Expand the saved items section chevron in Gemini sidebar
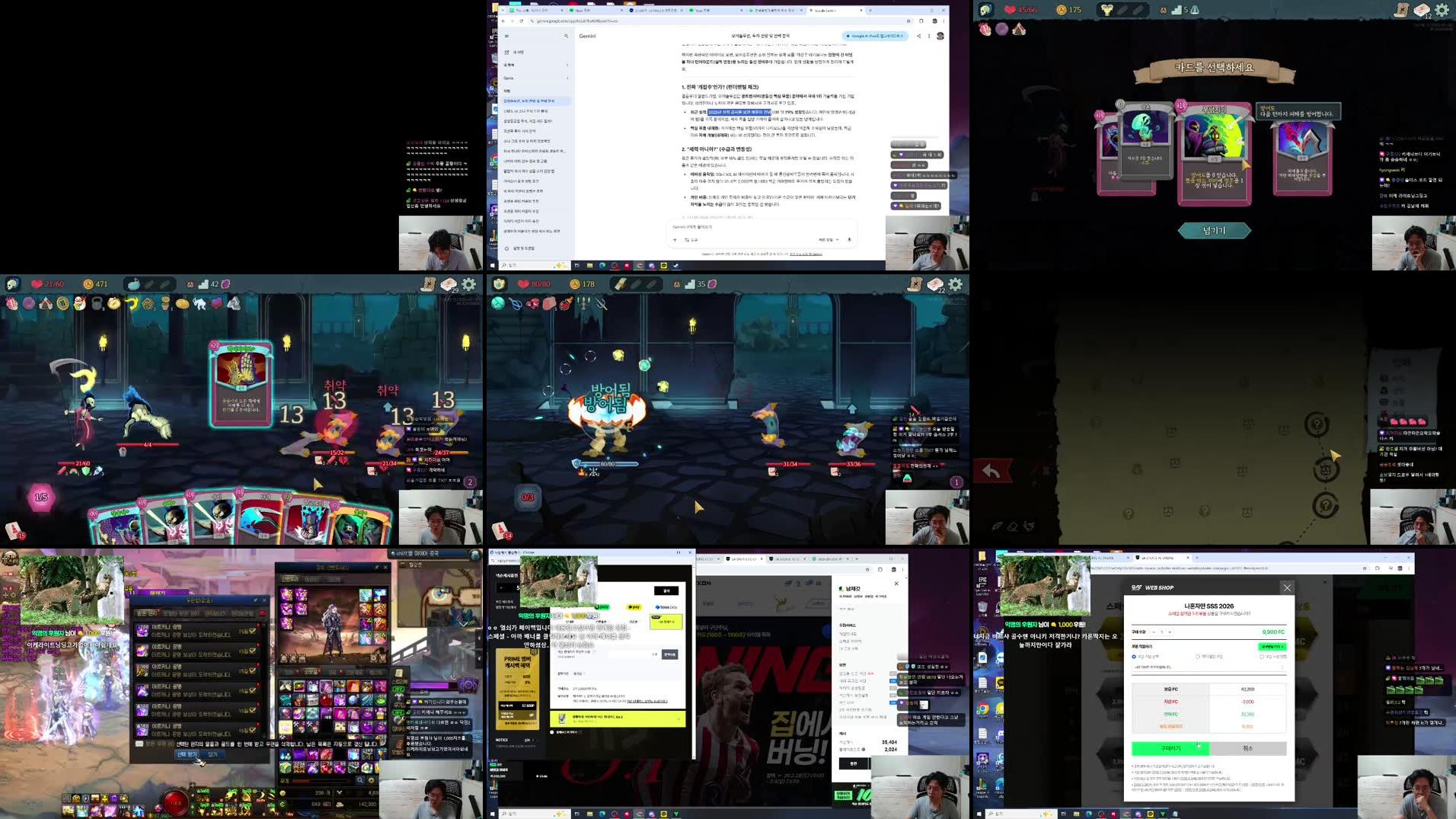The height and width of the screenshot is (819, 1456). point(567,65)
